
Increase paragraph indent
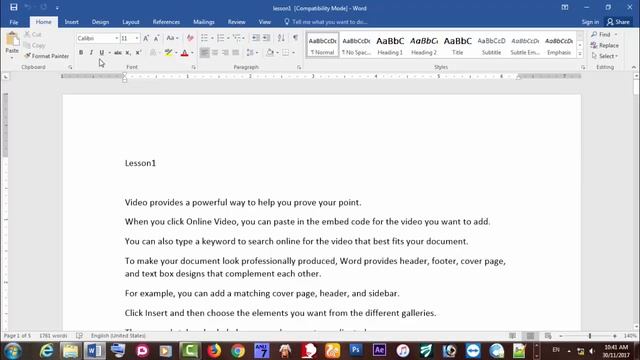point(266,38)
